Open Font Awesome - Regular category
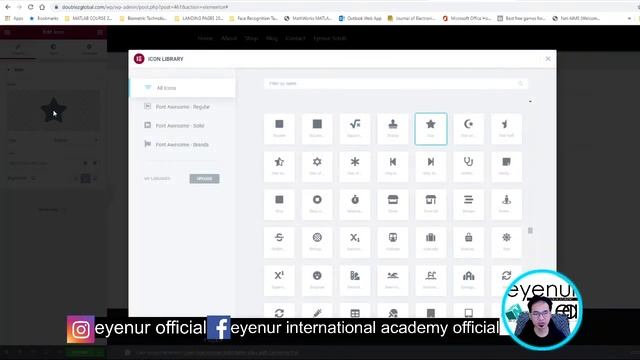 click(182, 107)
